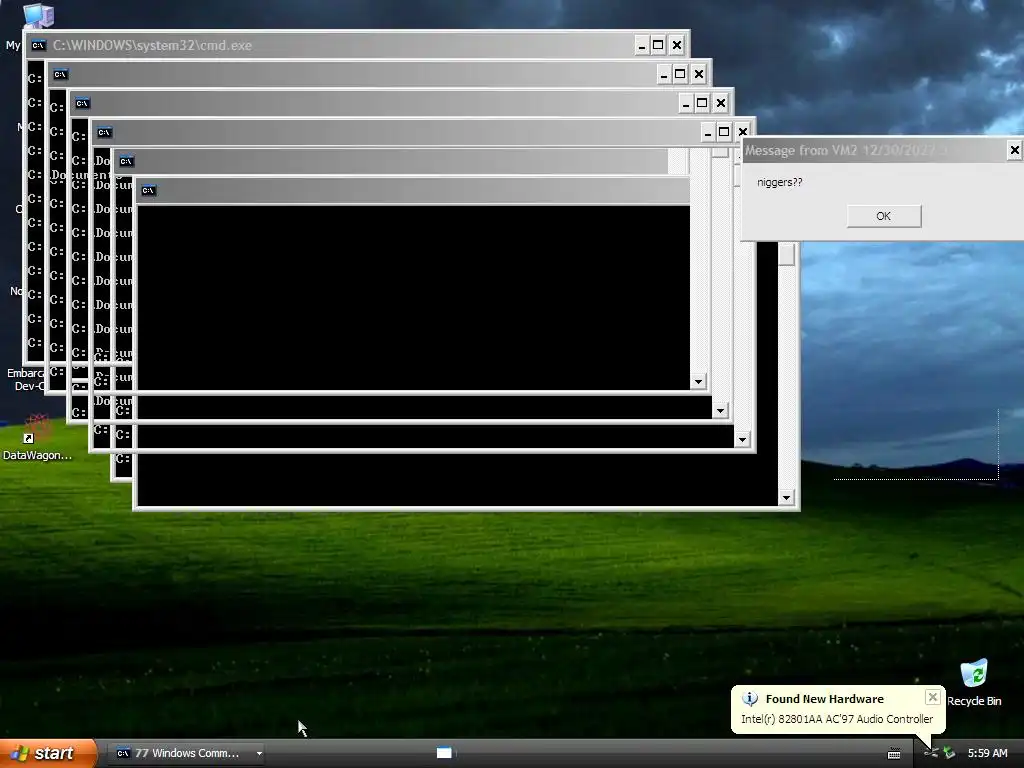Minimize the C:\WINDOWS\system32\cmd.exe window

click(641, 45)
